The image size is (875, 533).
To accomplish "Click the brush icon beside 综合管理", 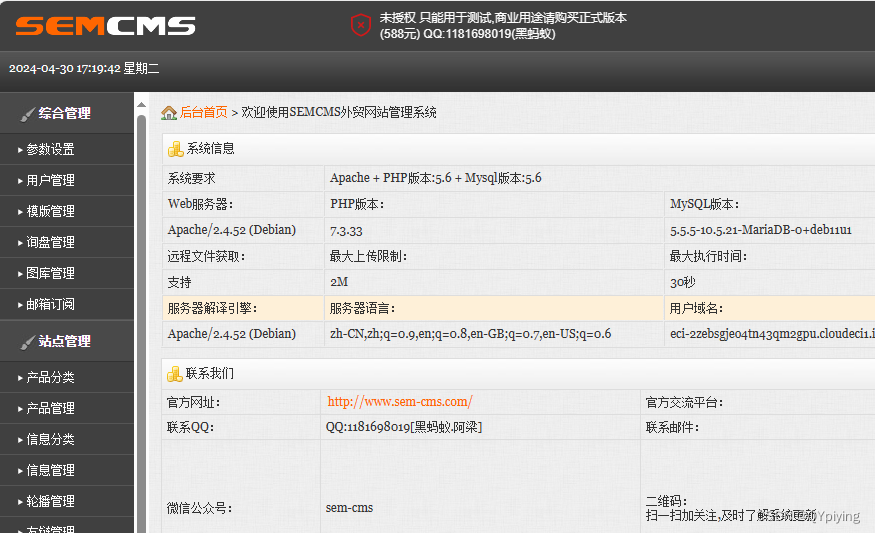I will 27,114.
